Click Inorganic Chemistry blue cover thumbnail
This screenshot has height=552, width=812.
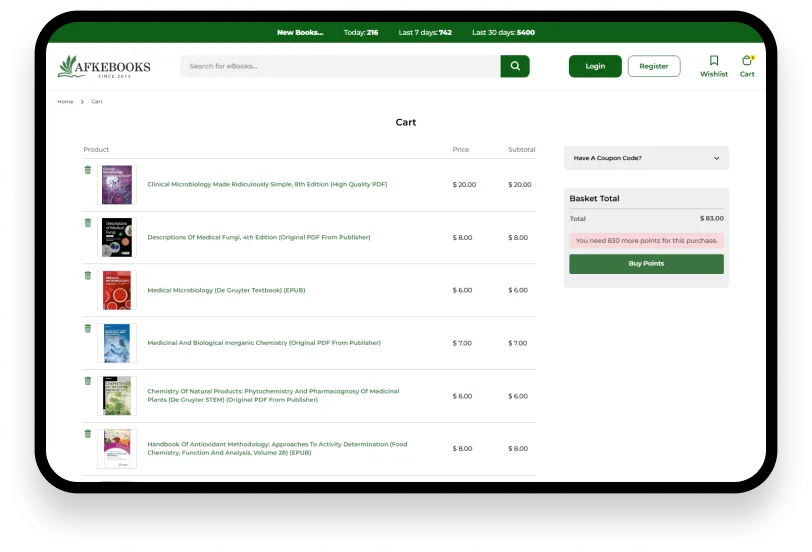pos(117,343)
